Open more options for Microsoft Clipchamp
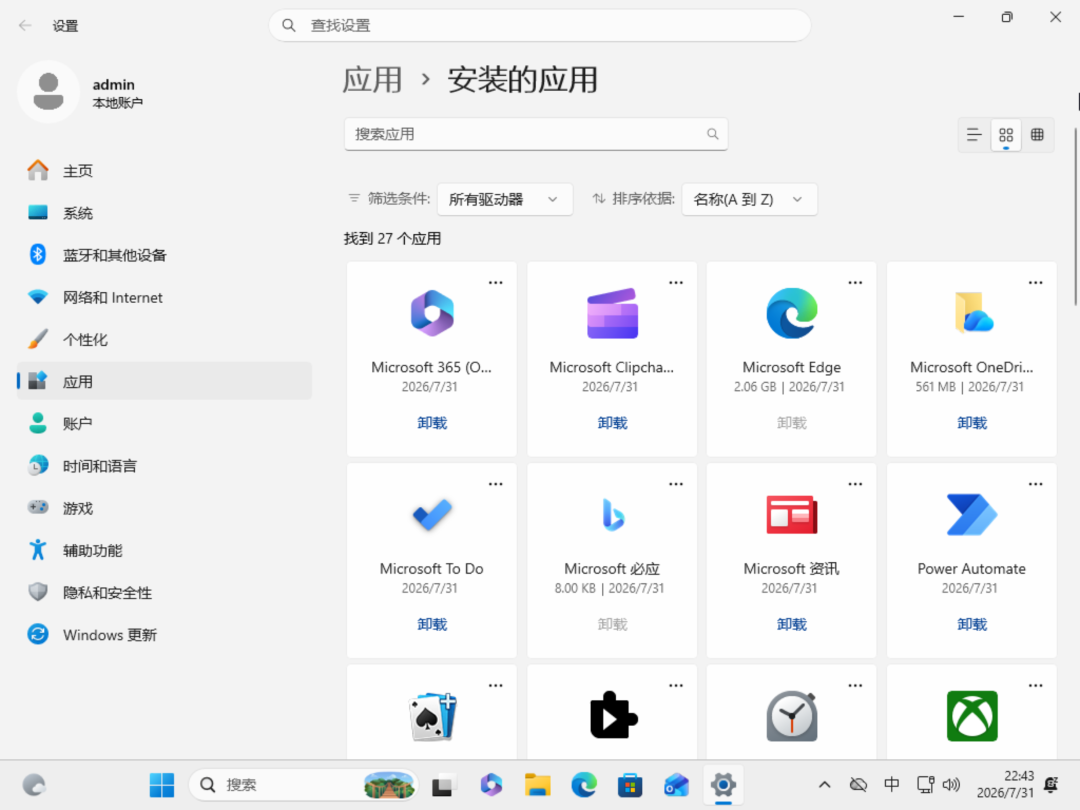Image resolution: width=1080 pixels, height=810 pixels. 676,282
